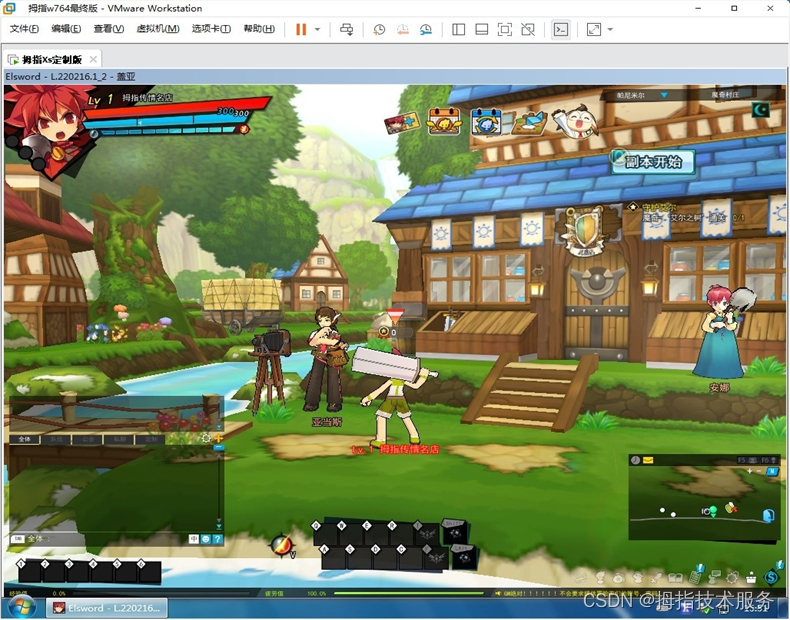The width and height of the screenshot is (790, 620).
Task: Click the shield weapon shop sign
Action: coord(584,232)
